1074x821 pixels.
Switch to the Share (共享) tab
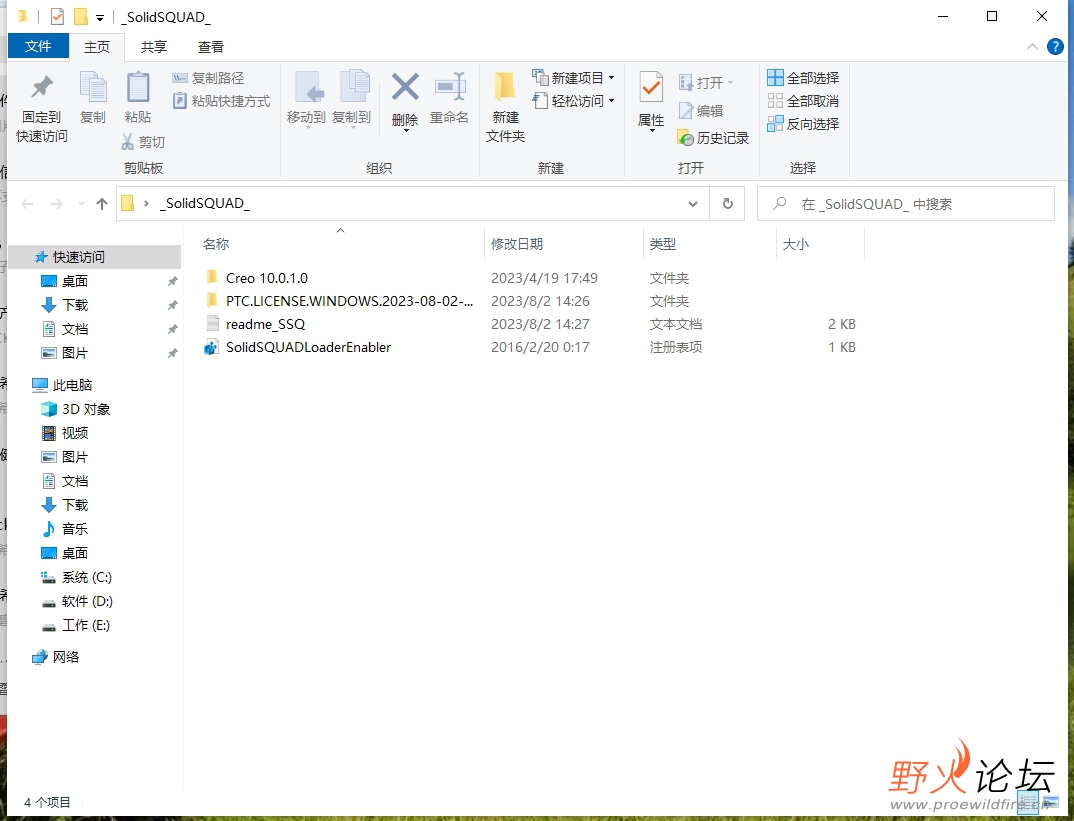click(153, 47)
